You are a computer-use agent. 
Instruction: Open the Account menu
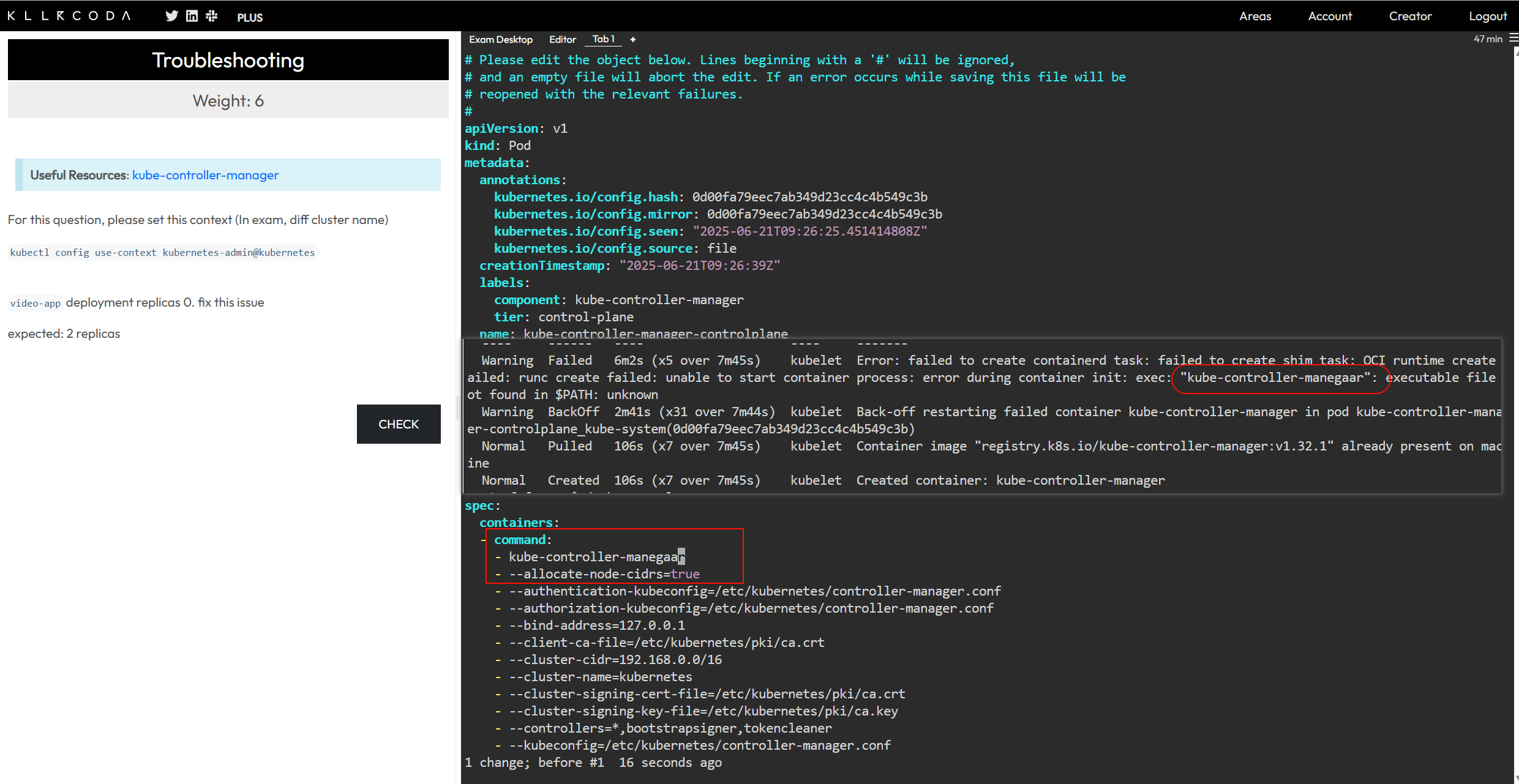(x=1329, y=17)
